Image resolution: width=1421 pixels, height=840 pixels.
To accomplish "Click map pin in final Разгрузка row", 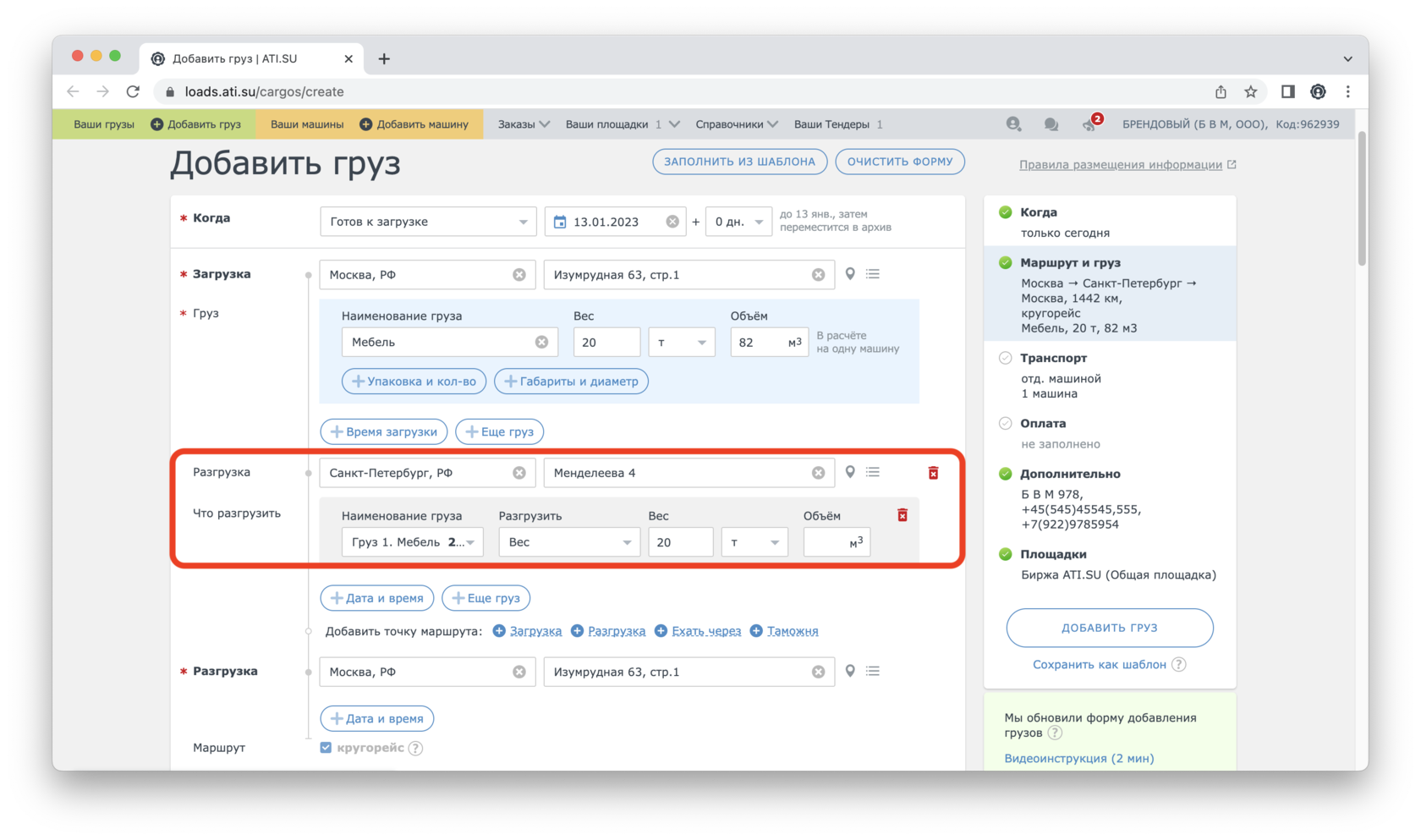I will 850,671.
